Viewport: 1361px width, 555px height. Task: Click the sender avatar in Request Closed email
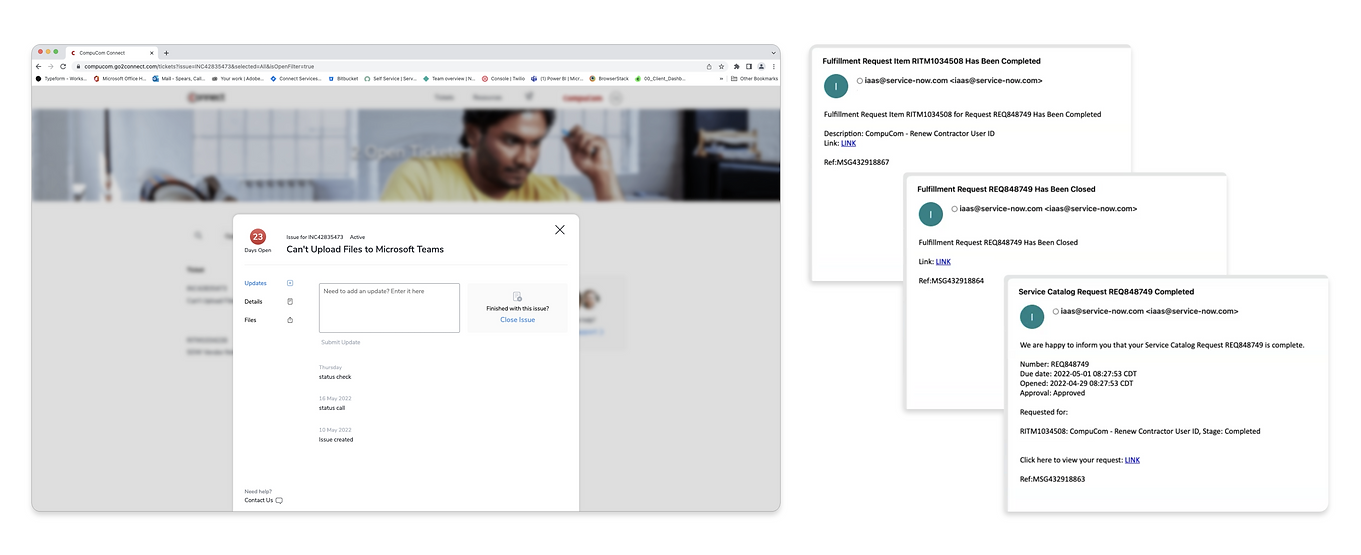[x=931, y=214]
